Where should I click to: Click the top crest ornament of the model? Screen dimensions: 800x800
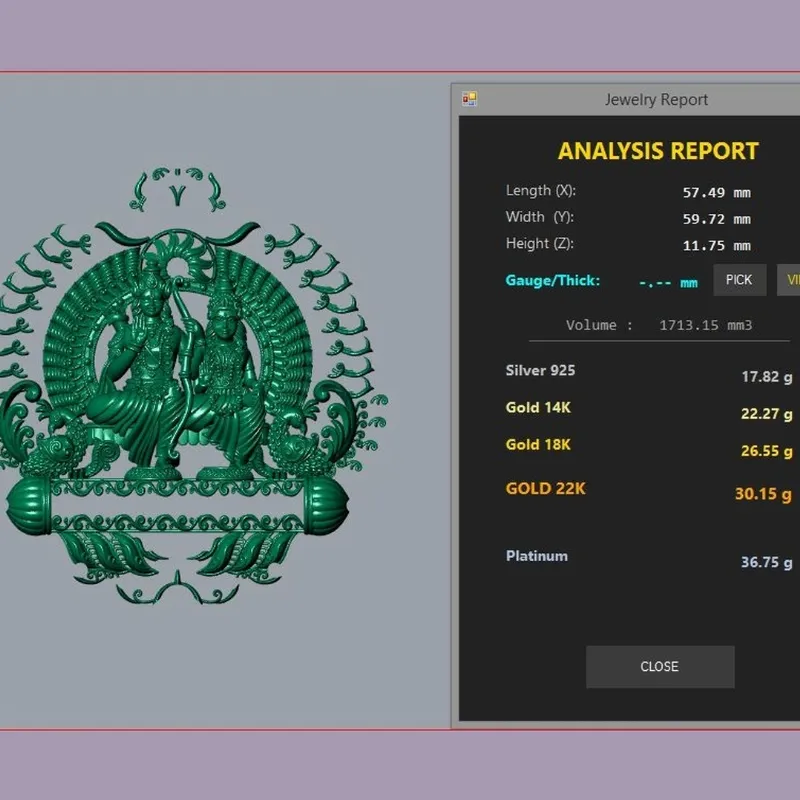click(177, 189)
